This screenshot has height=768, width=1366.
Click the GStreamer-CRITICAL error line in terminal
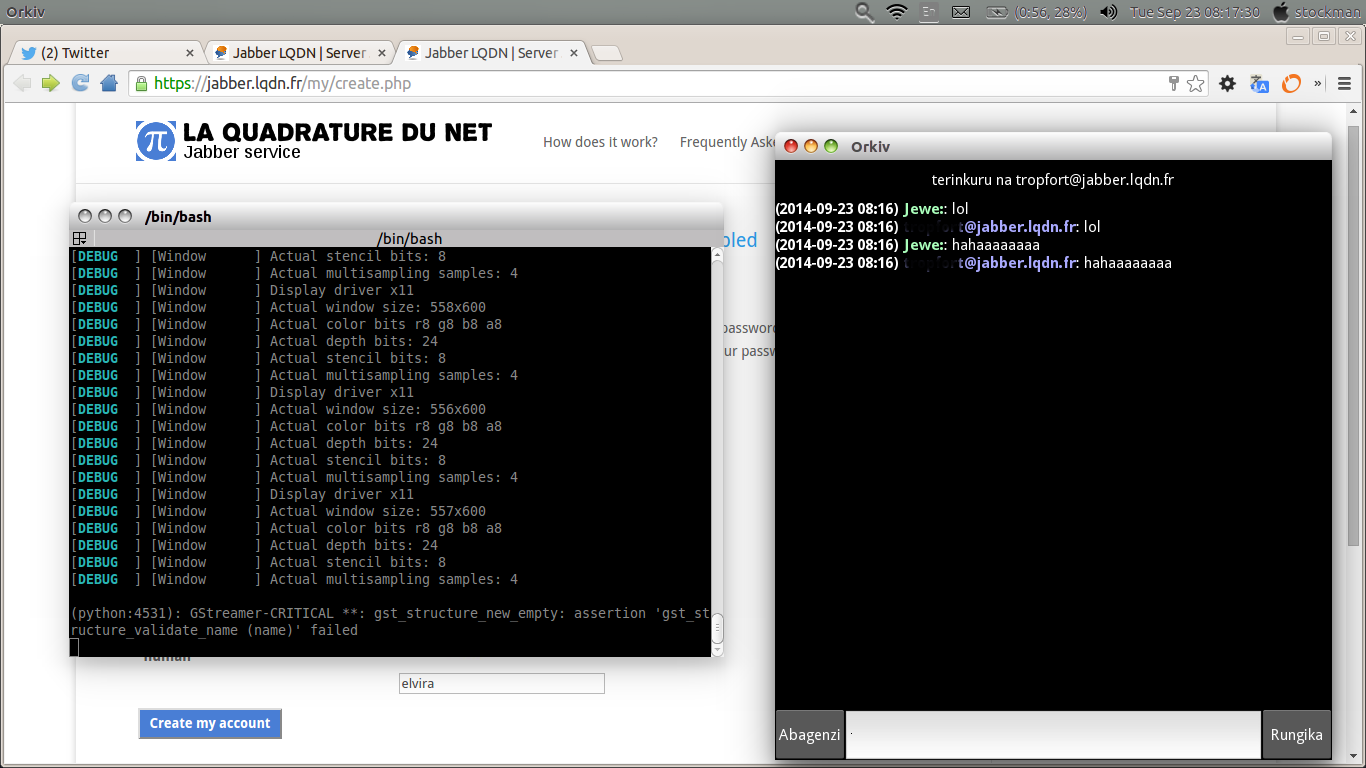point(391,622)
